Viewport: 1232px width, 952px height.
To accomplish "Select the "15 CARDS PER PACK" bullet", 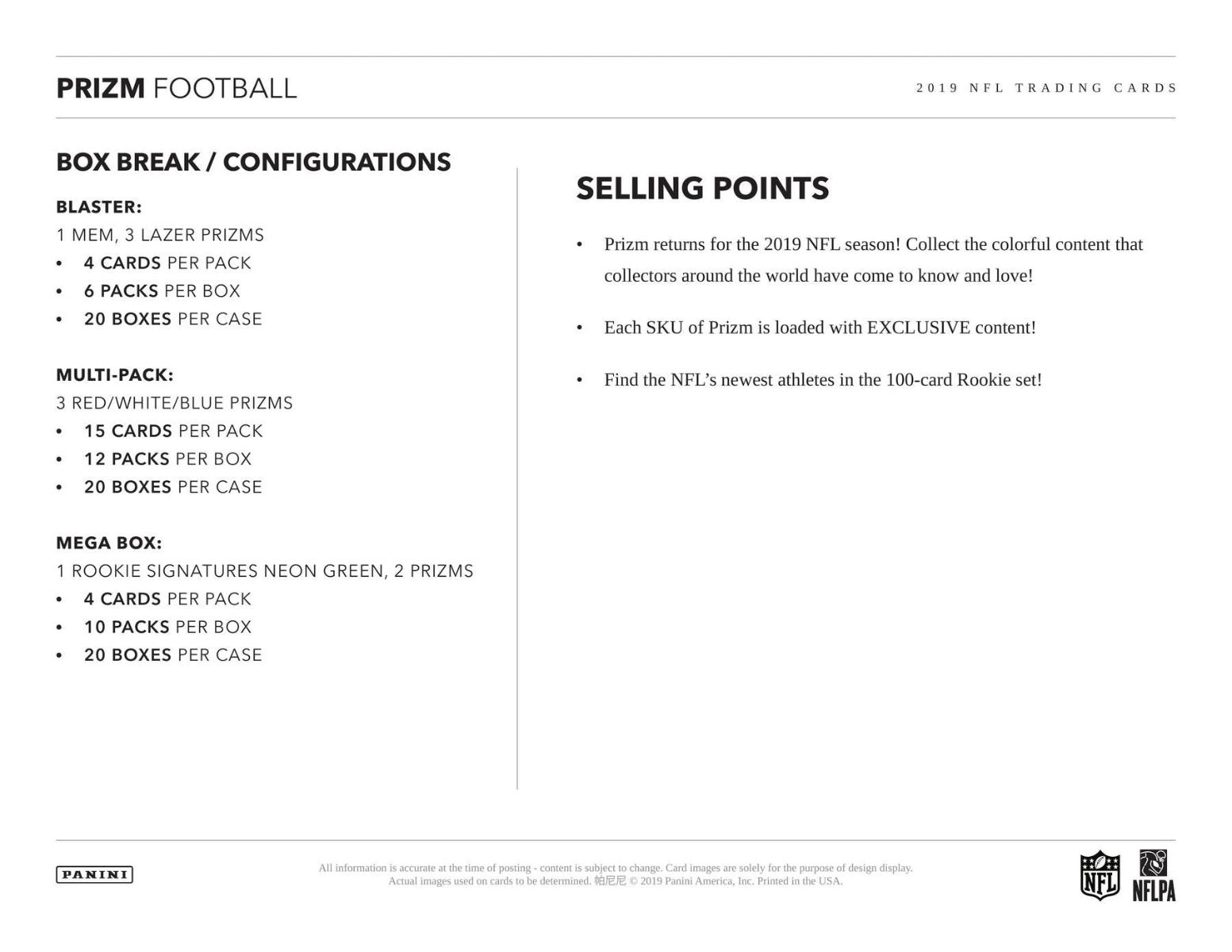I will point(173,431).
